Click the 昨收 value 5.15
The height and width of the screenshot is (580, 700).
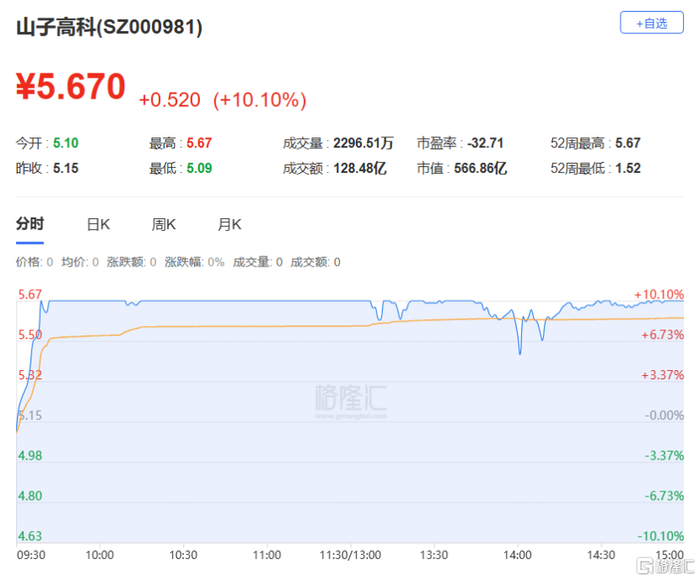66,168
